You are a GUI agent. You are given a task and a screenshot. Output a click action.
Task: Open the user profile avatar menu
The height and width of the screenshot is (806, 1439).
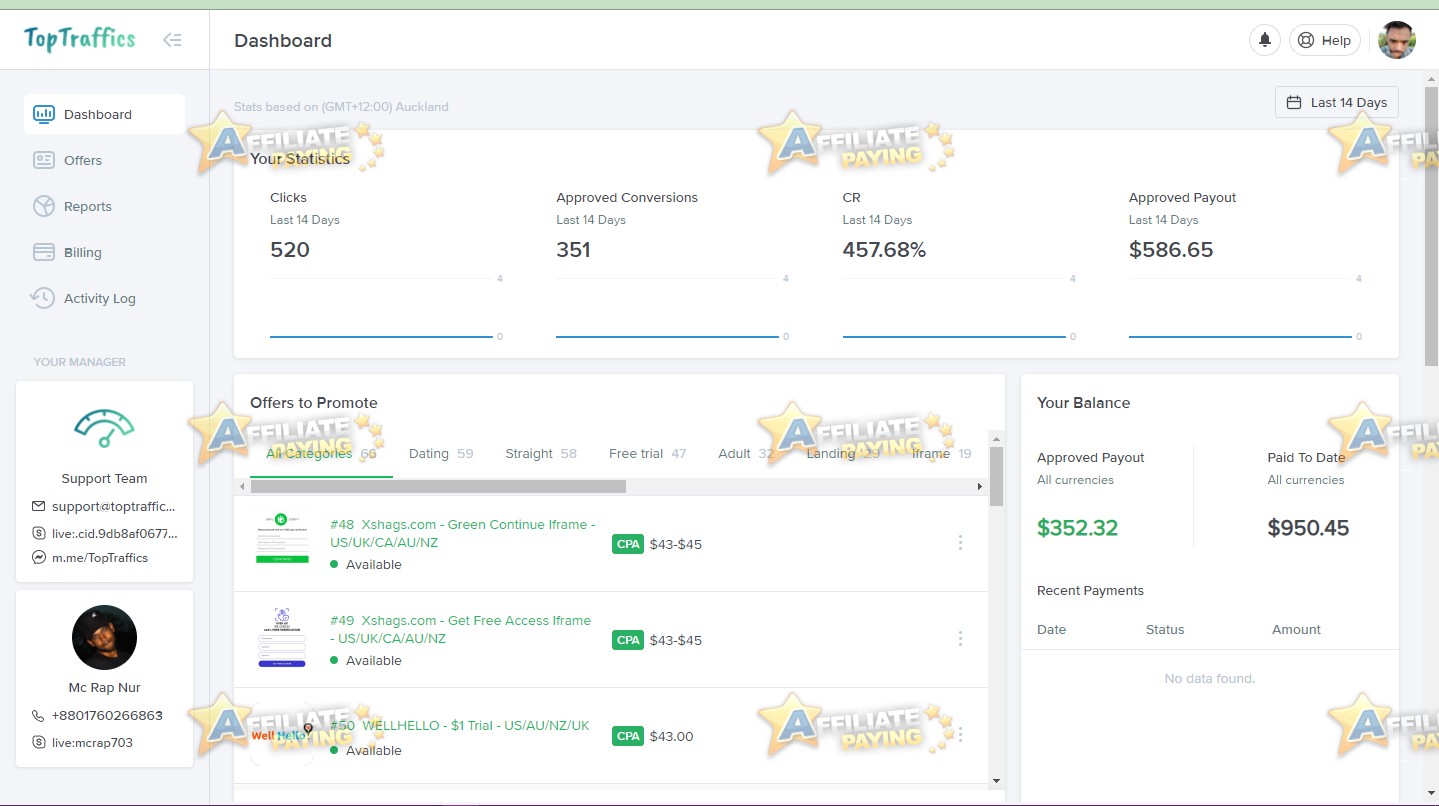1397,40
